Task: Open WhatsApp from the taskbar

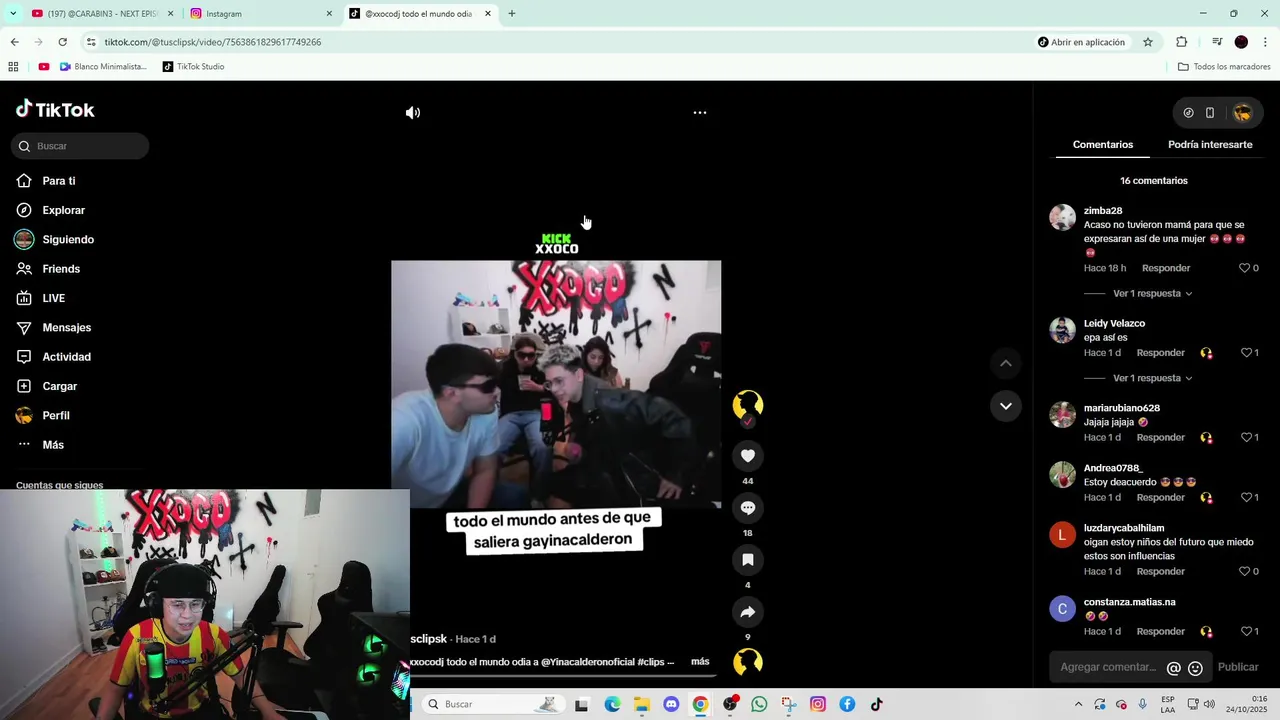Action: coord(759,704)
